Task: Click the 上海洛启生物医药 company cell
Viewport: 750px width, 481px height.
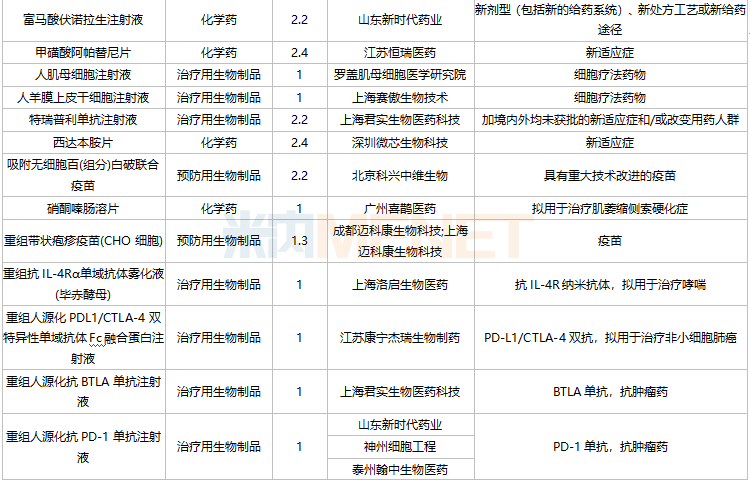Action: [x=399, y=284]
